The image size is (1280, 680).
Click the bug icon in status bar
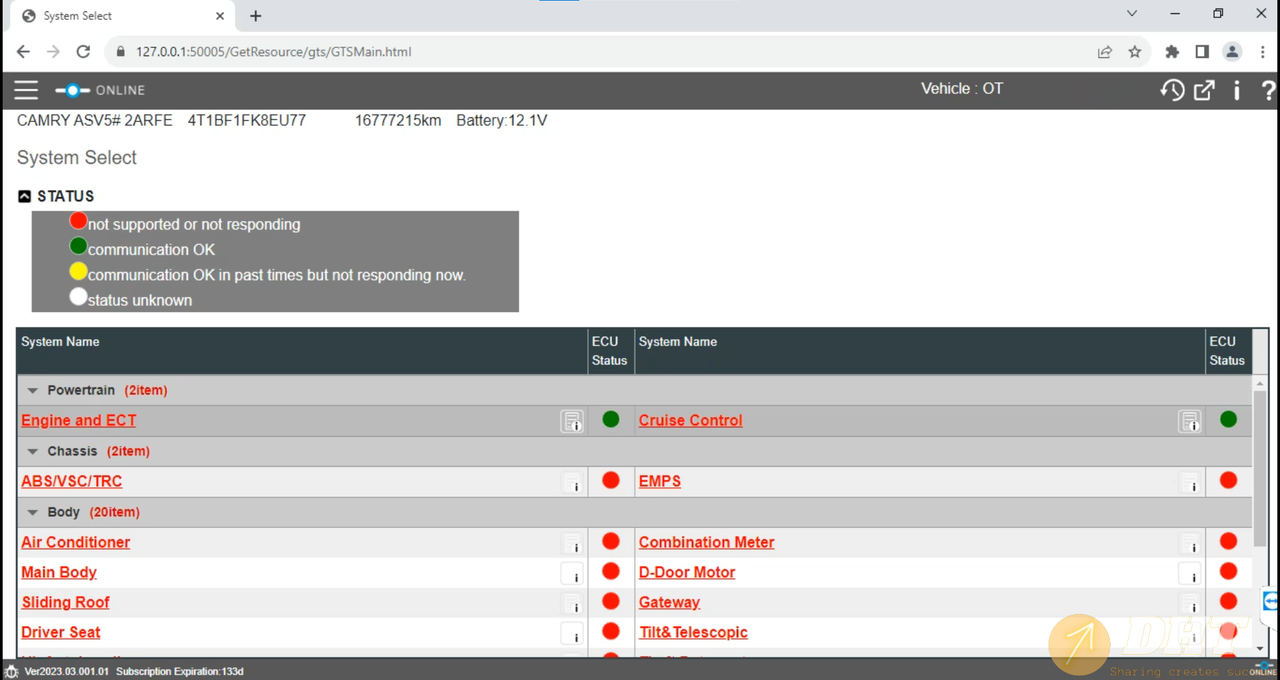coord(11,672)
